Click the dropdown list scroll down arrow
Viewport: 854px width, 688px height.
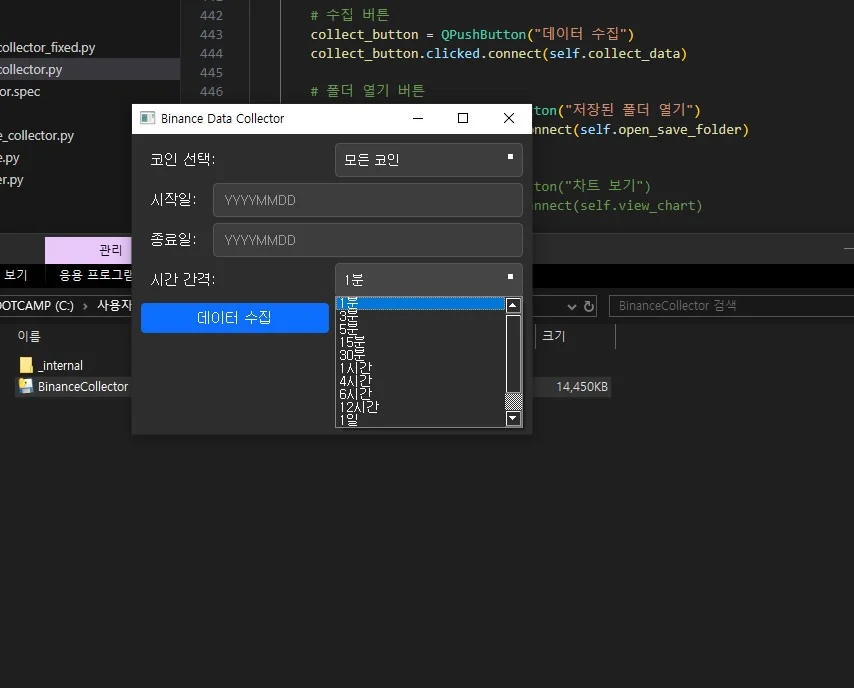[513, 418]
